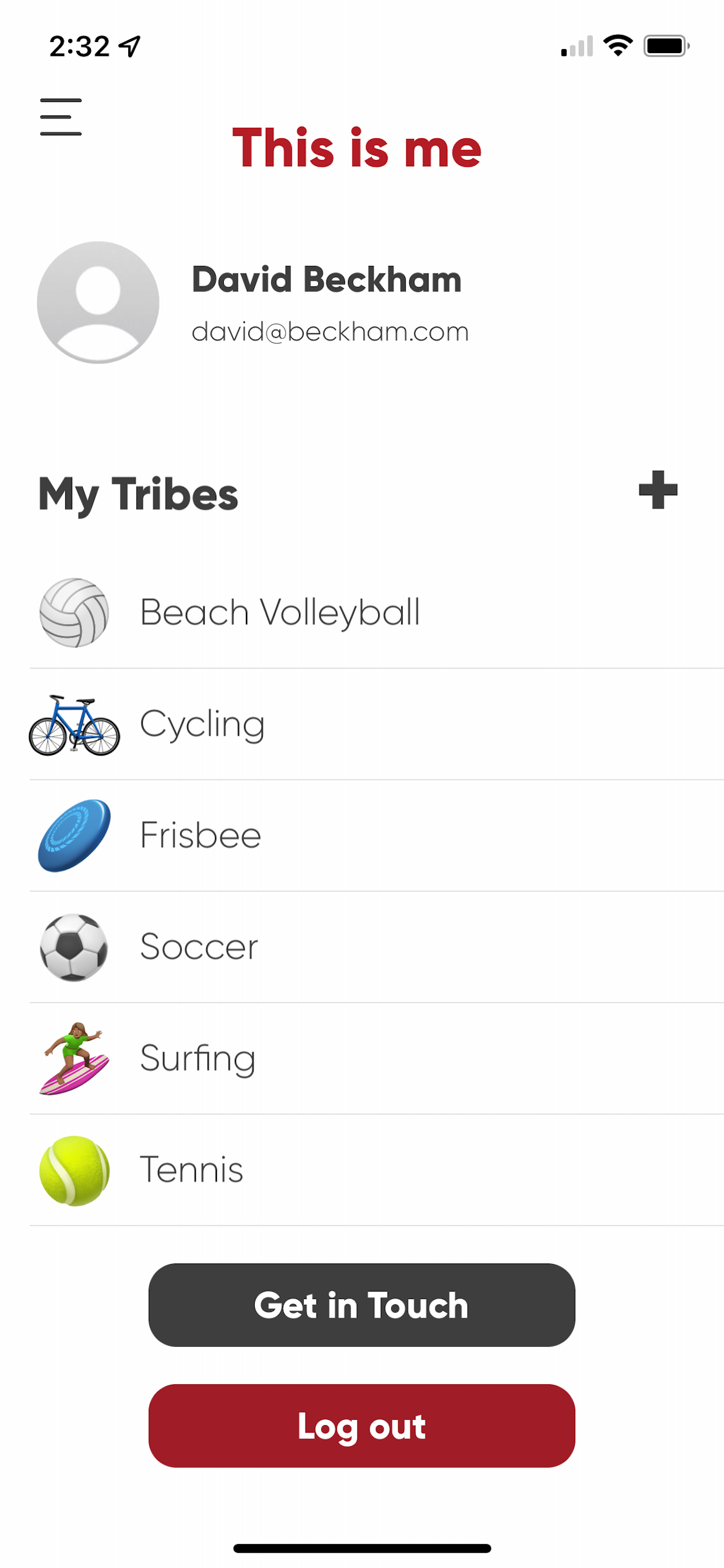This screenshot has height=1568, width=724.
Task: Select the Surfing tribe label
Action: 198,1059
